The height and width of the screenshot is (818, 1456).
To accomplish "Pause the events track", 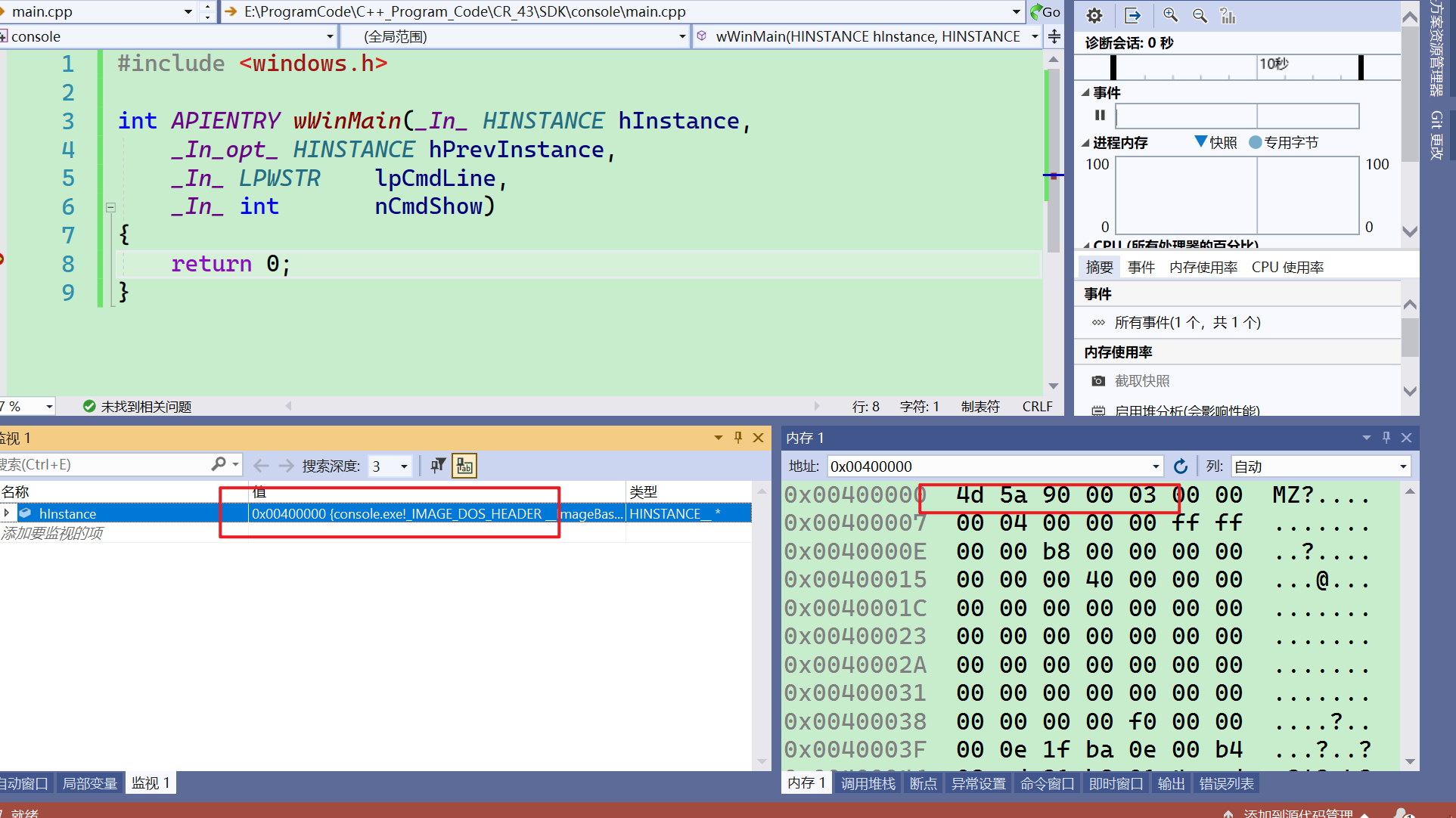I will click(x=1100, y=115).
